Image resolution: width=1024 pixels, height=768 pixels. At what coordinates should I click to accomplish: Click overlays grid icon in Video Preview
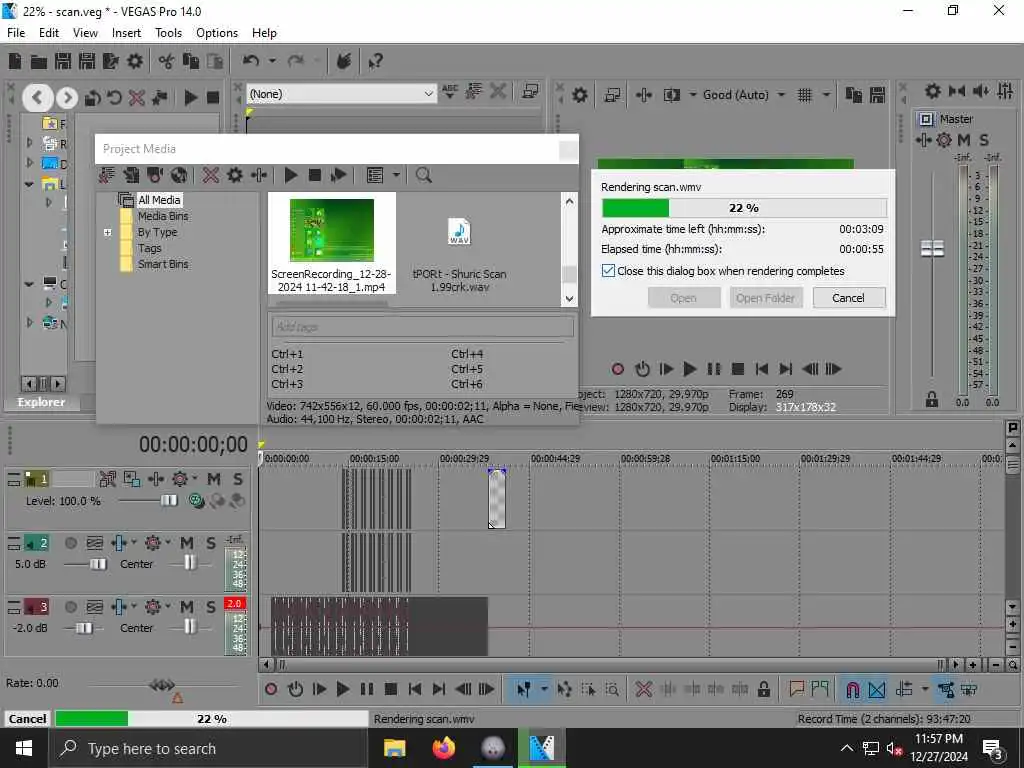coord(805,95)
